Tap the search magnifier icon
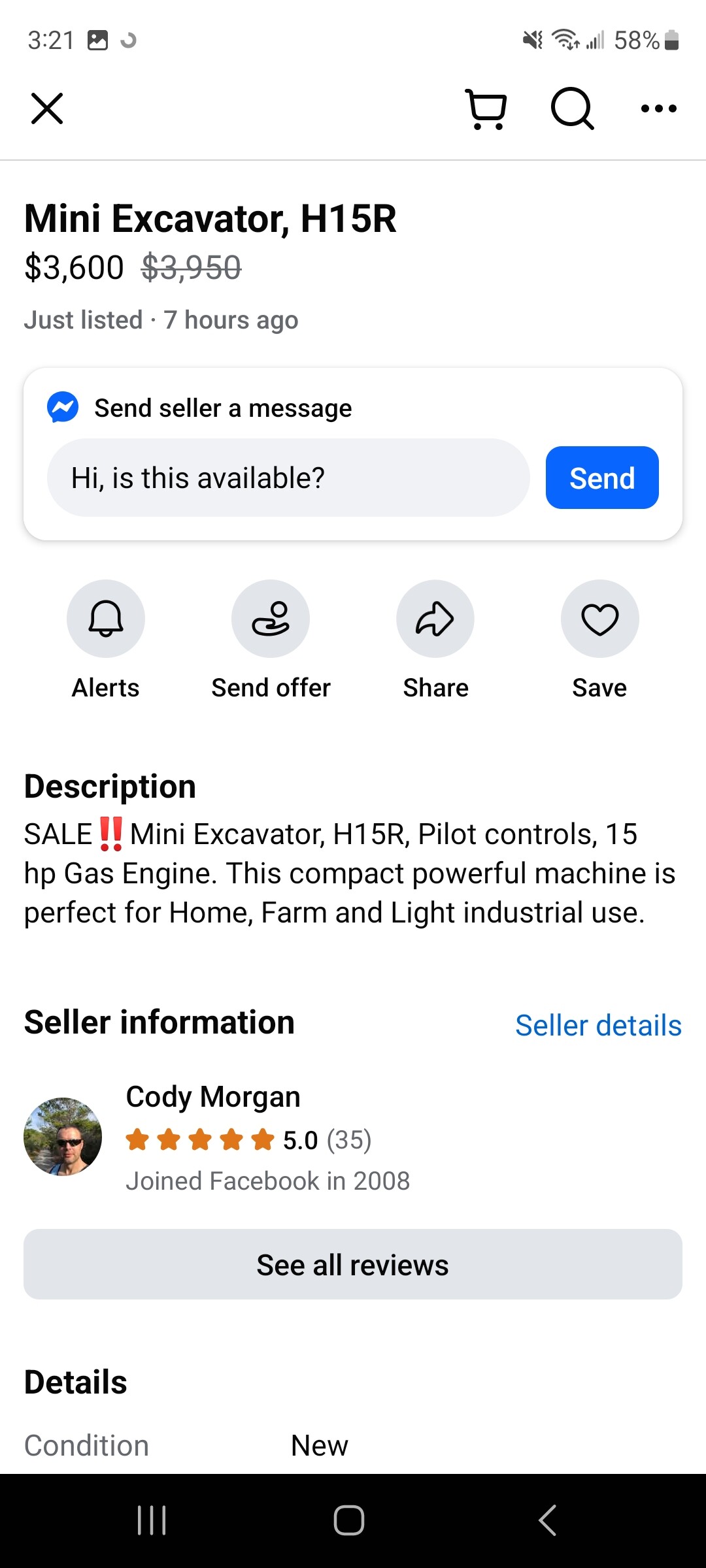 [572, 108]
